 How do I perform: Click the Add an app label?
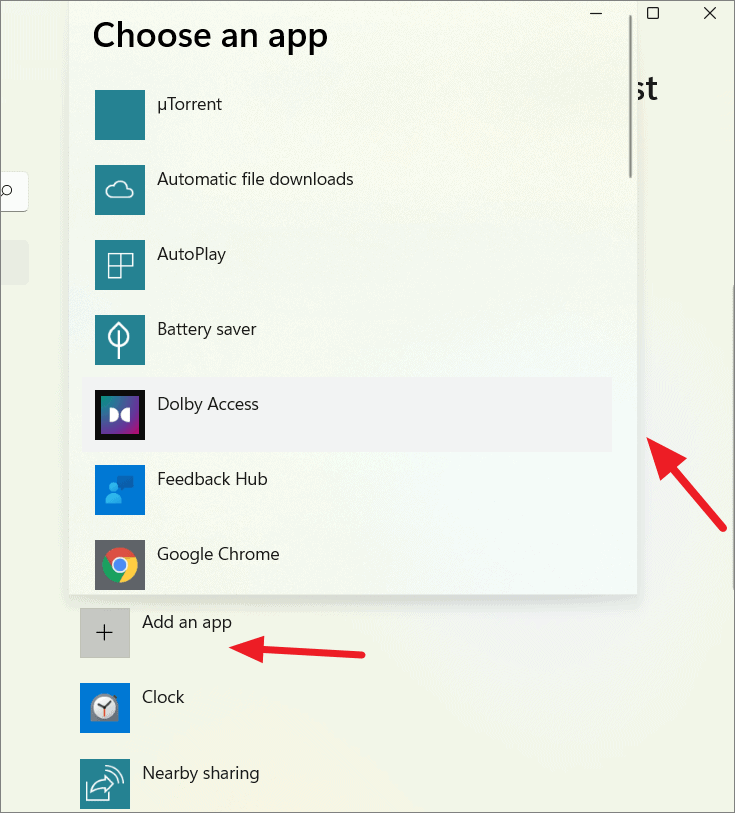point(187,622)
